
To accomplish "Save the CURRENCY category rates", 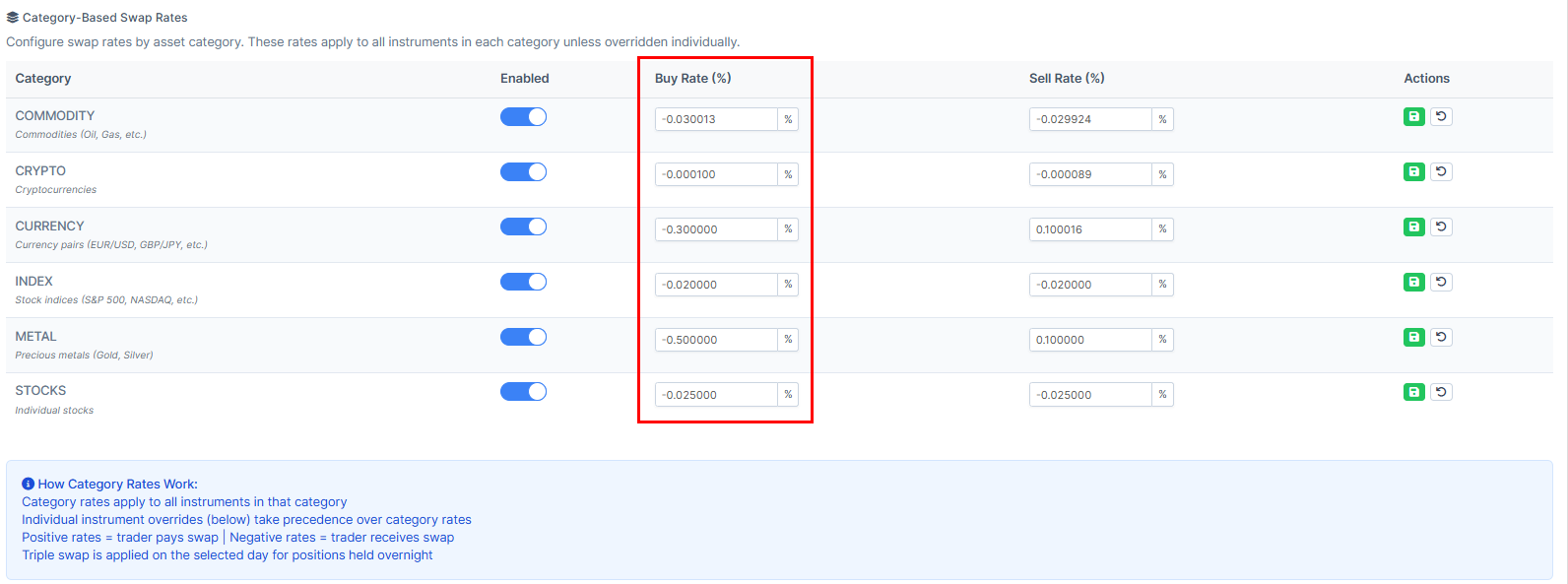I will click(x=1413, y=227).
